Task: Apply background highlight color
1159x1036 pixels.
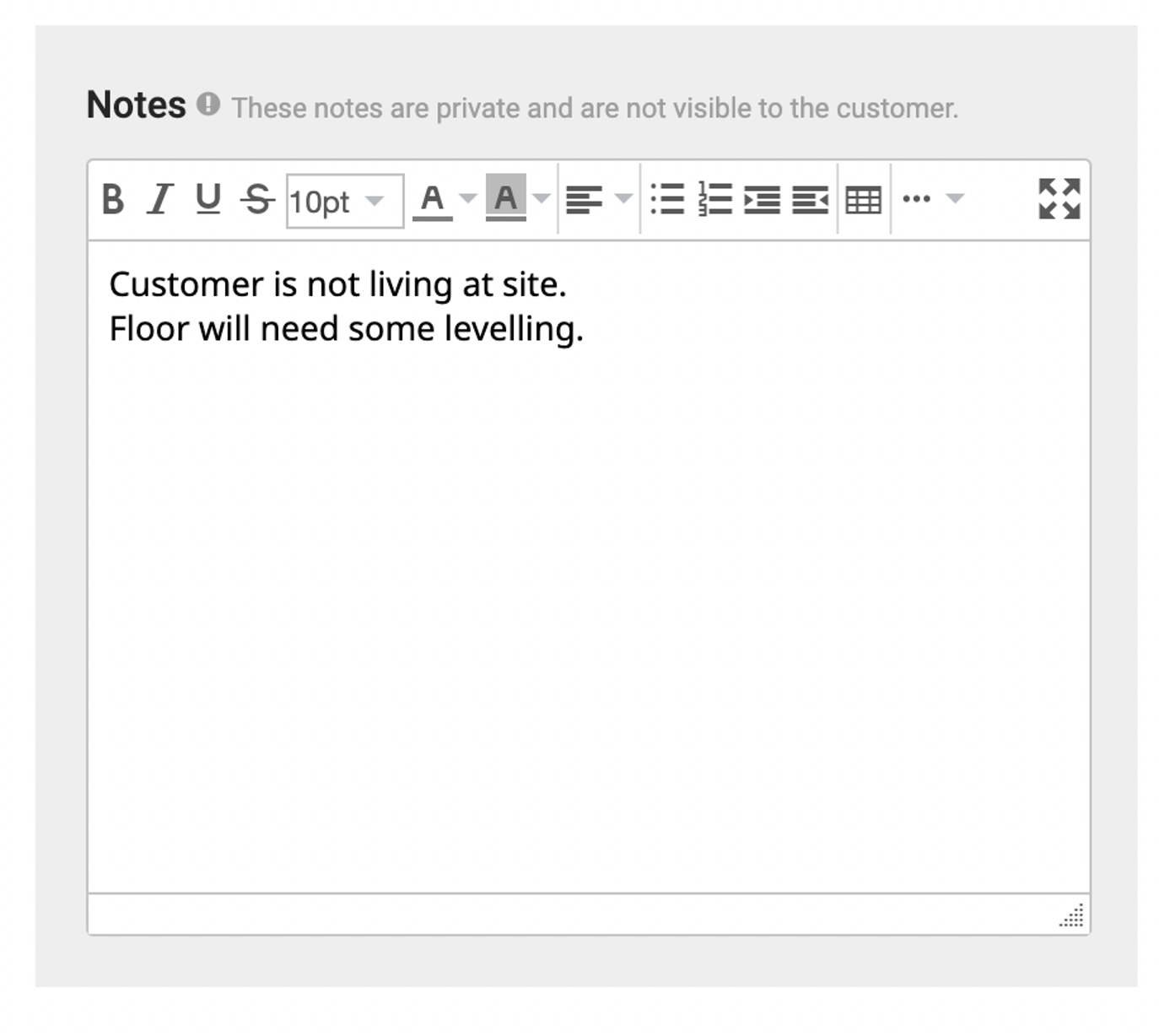Action: click(x=505, y=199)
